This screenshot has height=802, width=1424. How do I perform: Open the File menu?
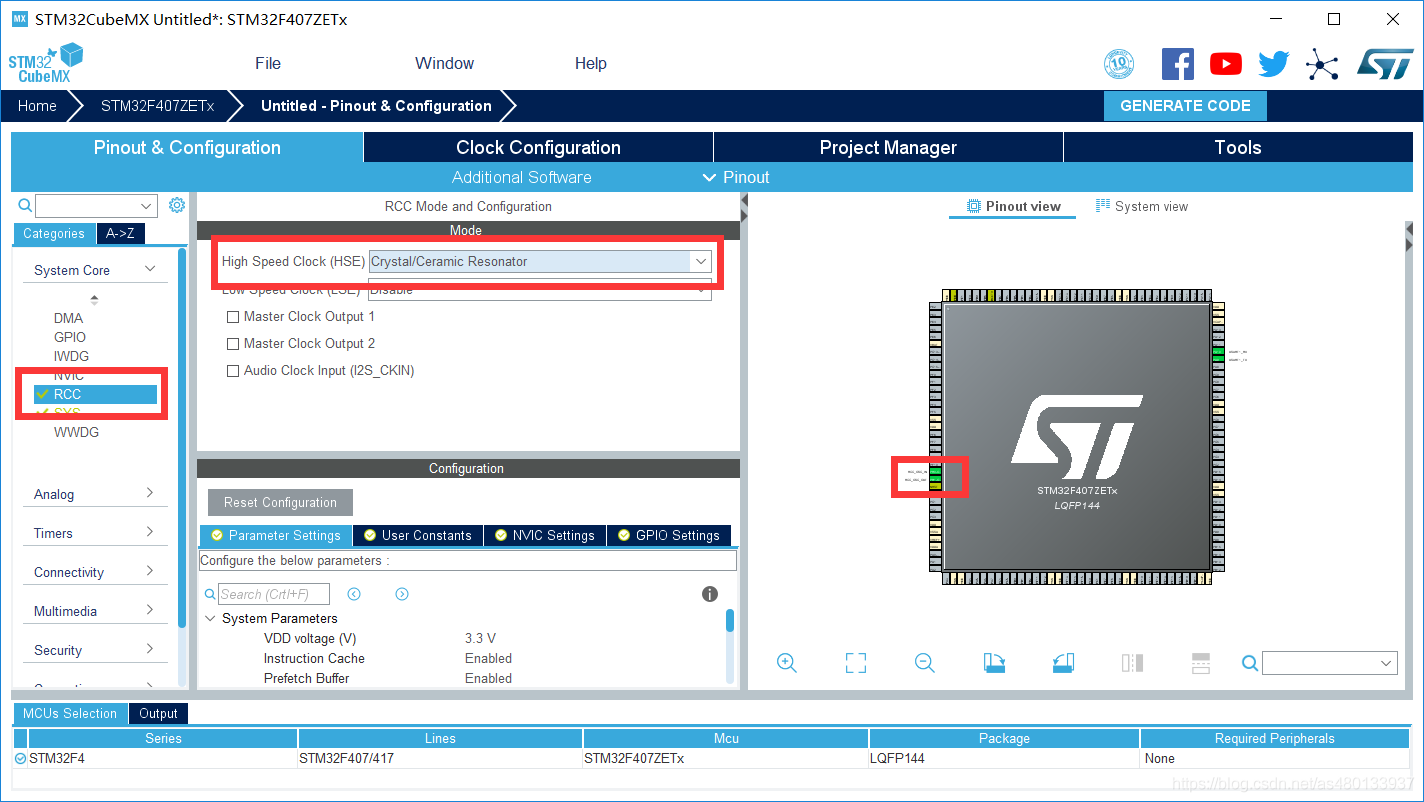268,63
